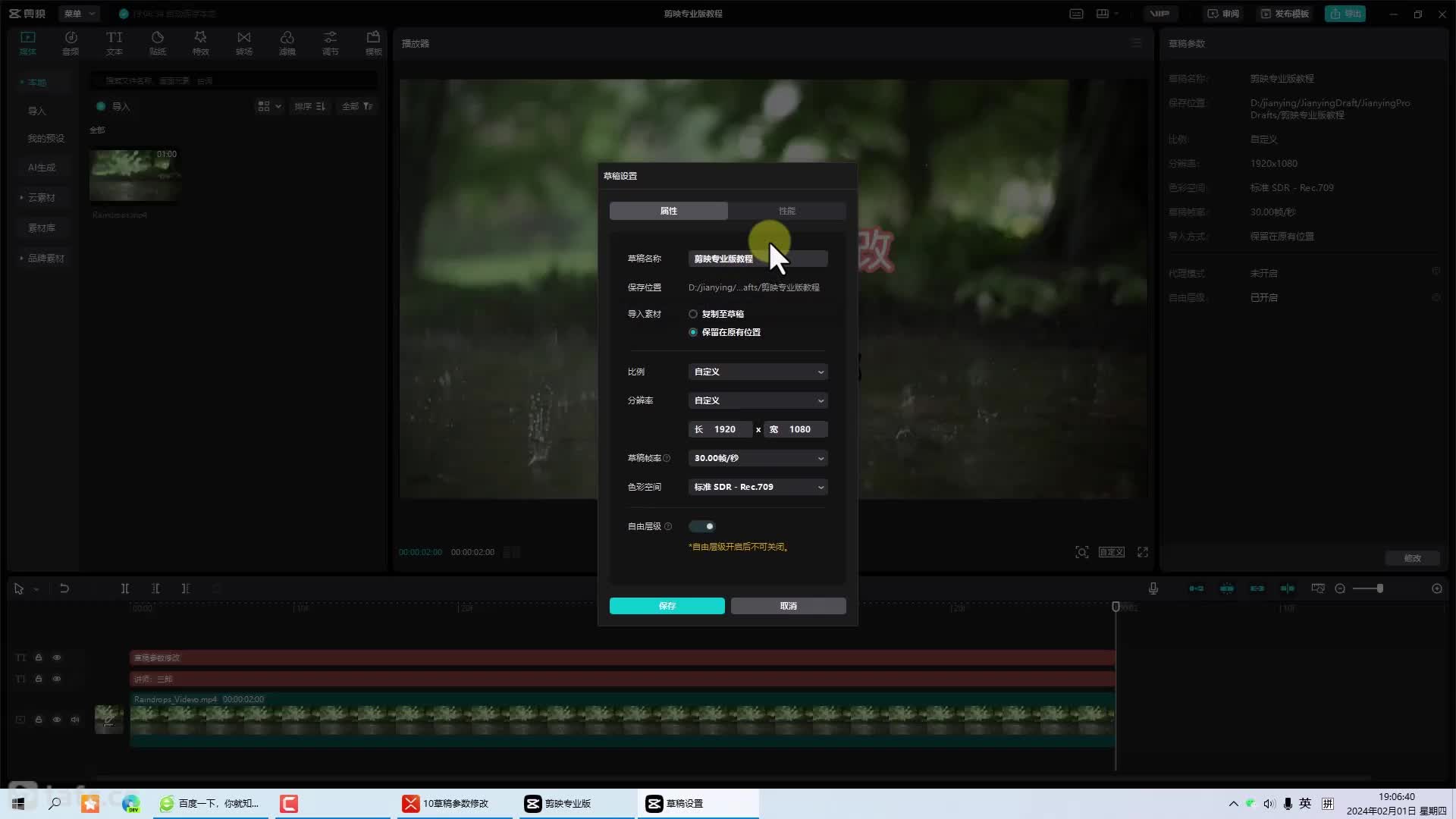Click the player panel menu icon
The image size is (1456, 819).
click(1136, 43)
